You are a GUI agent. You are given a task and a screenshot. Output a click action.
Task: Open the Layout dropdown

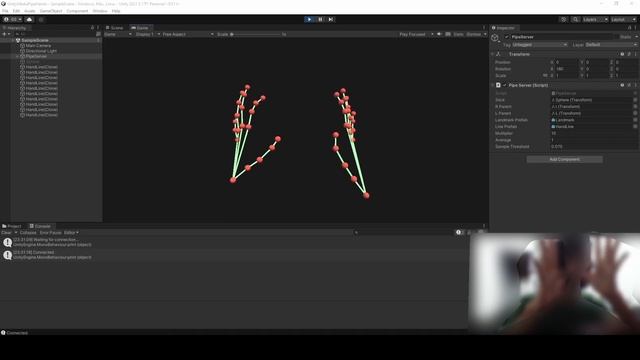pos(623,19)
